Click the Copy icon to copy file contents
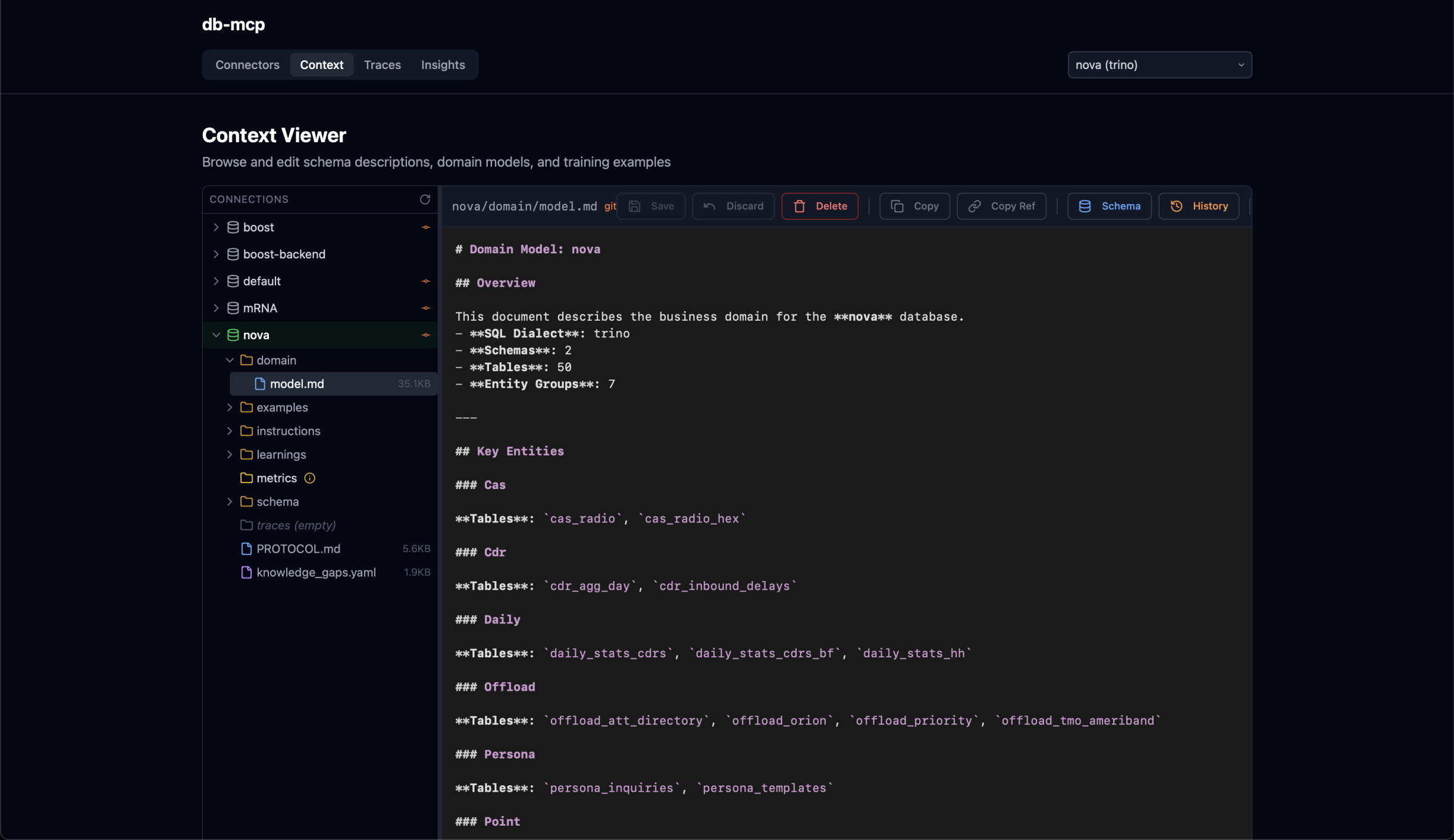This screenshot has width=1454, height=840. pyautogui.click(x=898, y=206)
